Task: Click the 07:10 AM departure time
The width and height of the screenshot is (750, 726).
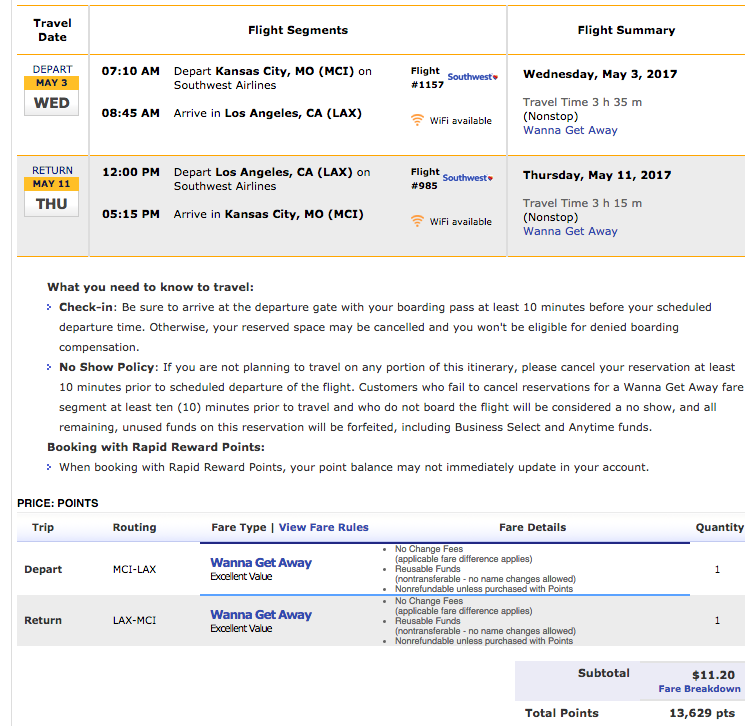Action: [x=131, y=71]
